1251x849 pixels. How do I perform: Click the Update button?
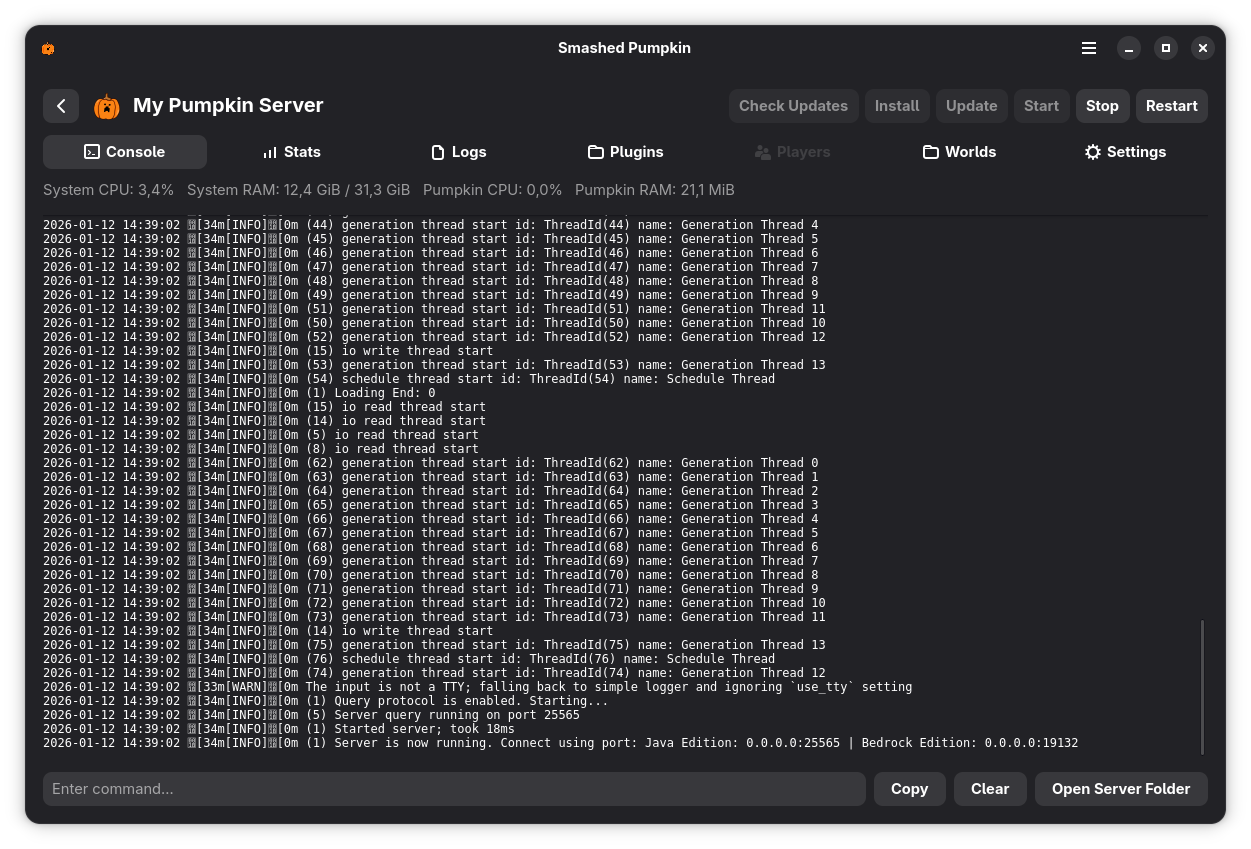(971, 106)
